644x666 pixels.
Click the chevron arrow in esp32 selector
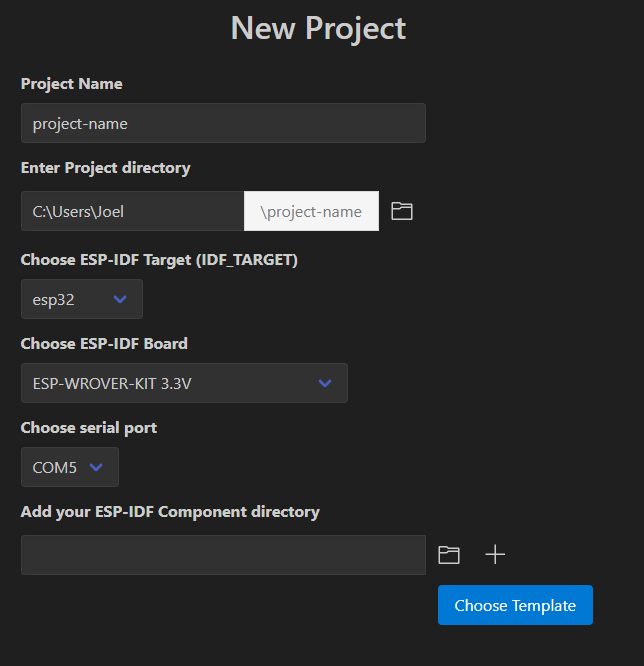coord(121,299)
